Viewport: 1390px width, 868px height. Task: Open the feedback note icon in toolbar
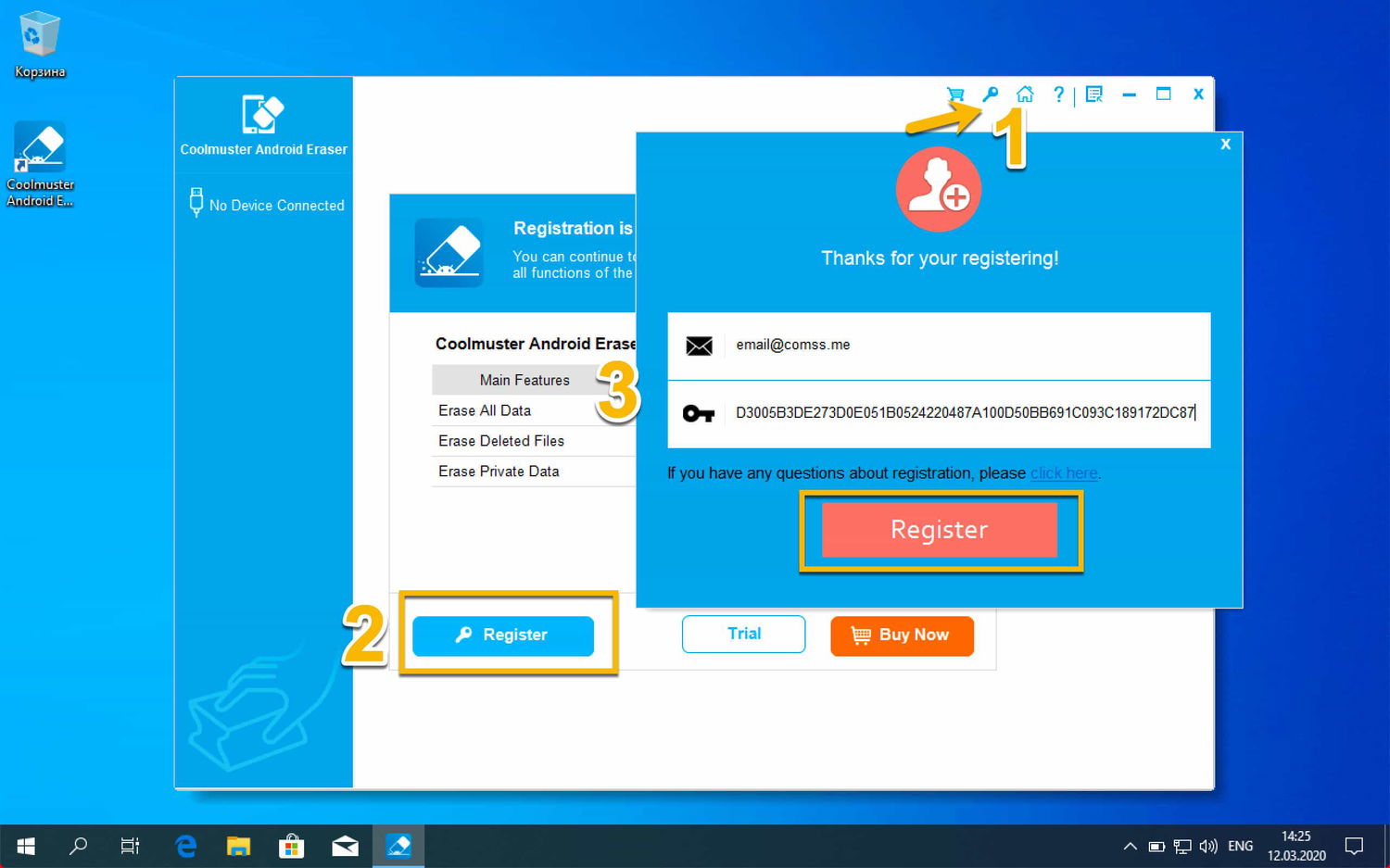click(x=1094, y=94)
